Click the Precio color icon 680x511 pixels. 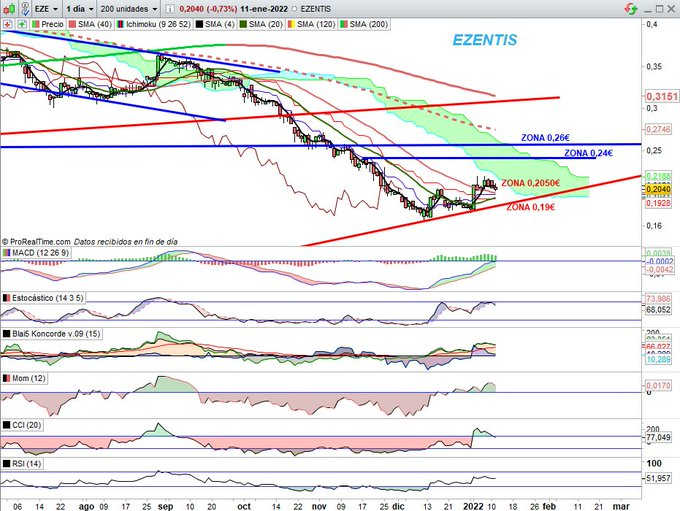36,24
